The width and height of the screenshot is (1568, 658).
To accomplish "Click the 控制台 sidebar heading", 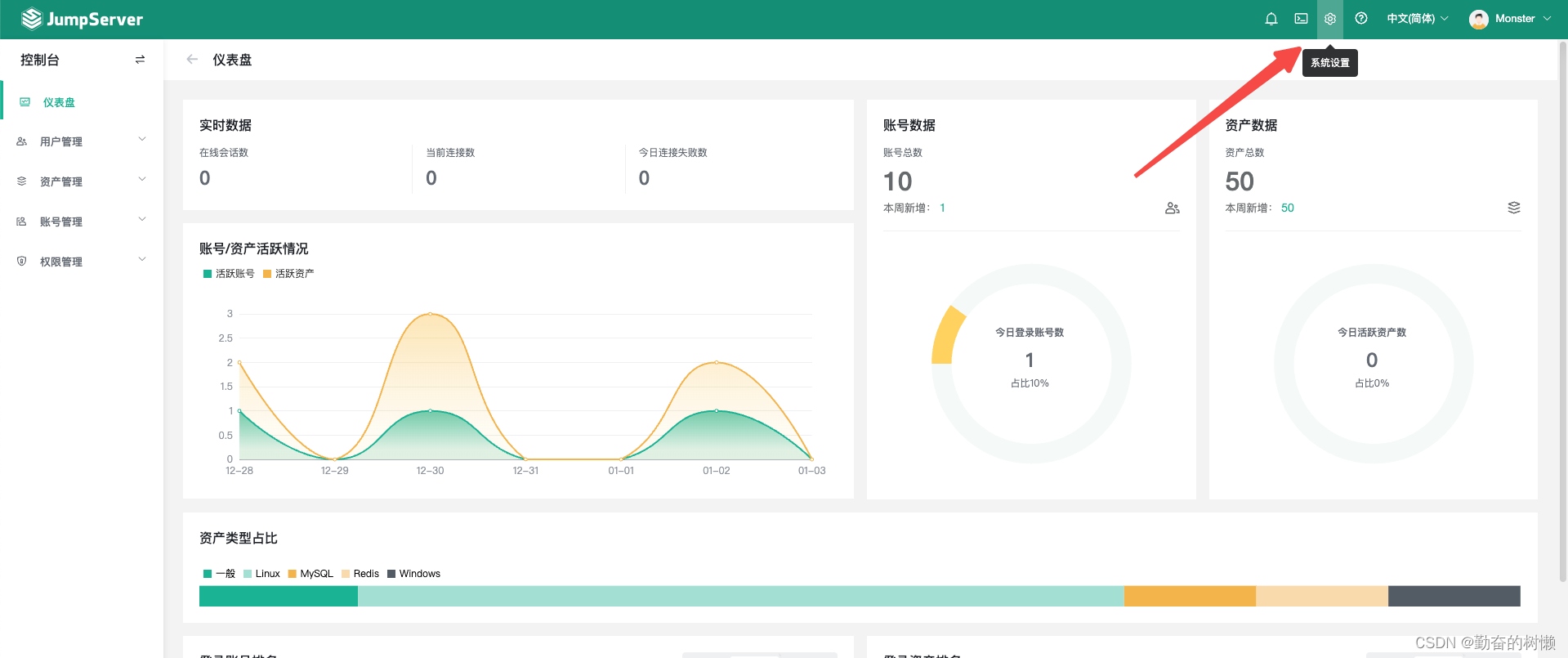I will [x=40, y=60].
